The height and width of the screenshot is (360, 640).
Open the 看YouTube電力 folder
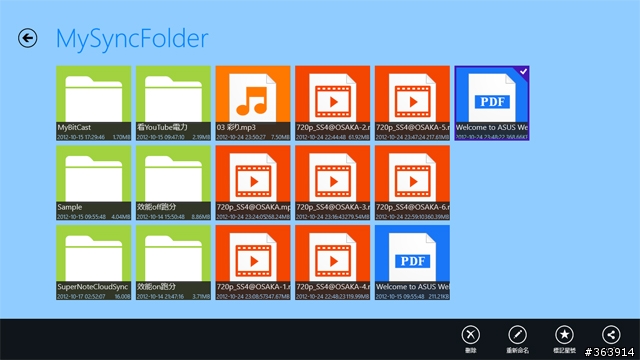pyautogui.click(x=173, y=103)
